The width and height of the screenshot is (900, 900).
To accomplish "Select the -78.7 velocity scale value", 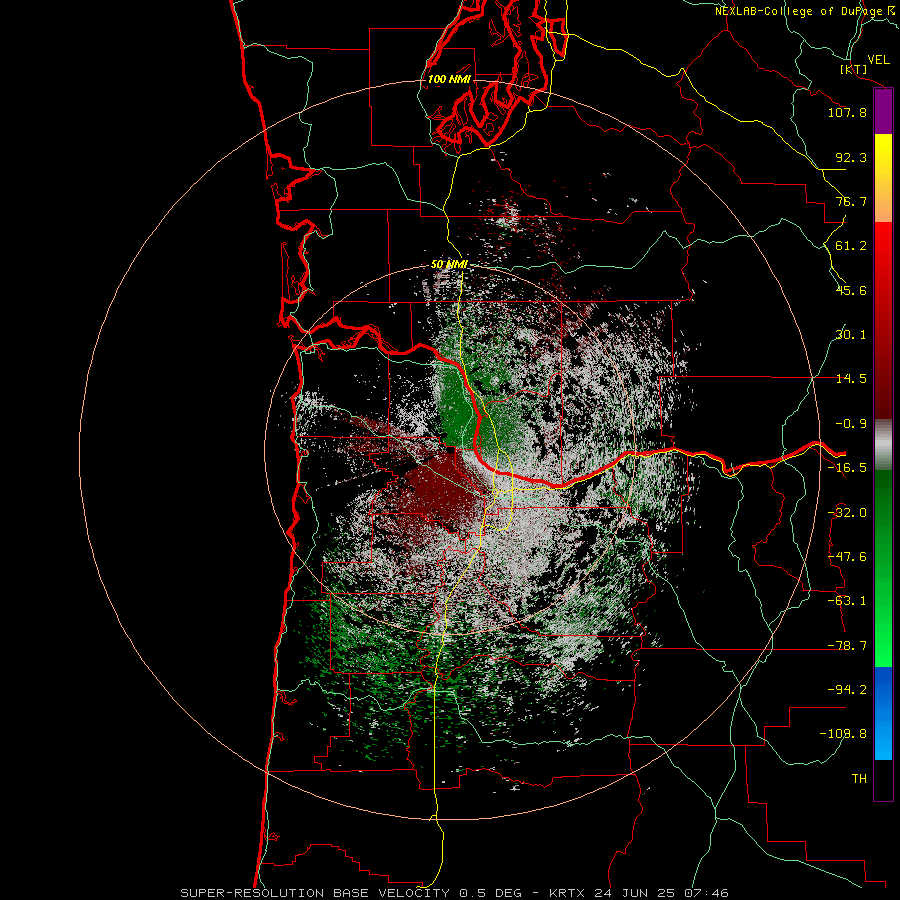I will pyautogui.click(x=847, y=646).
